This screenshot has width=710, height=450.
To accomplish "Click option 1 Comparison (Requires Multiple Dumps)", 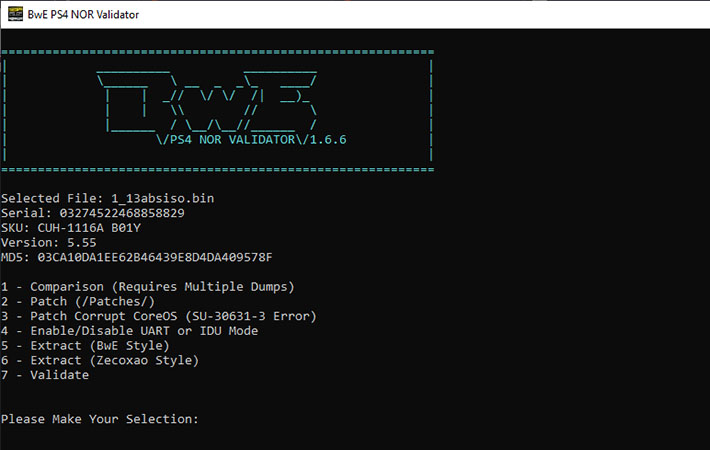I will coord(148,287).
